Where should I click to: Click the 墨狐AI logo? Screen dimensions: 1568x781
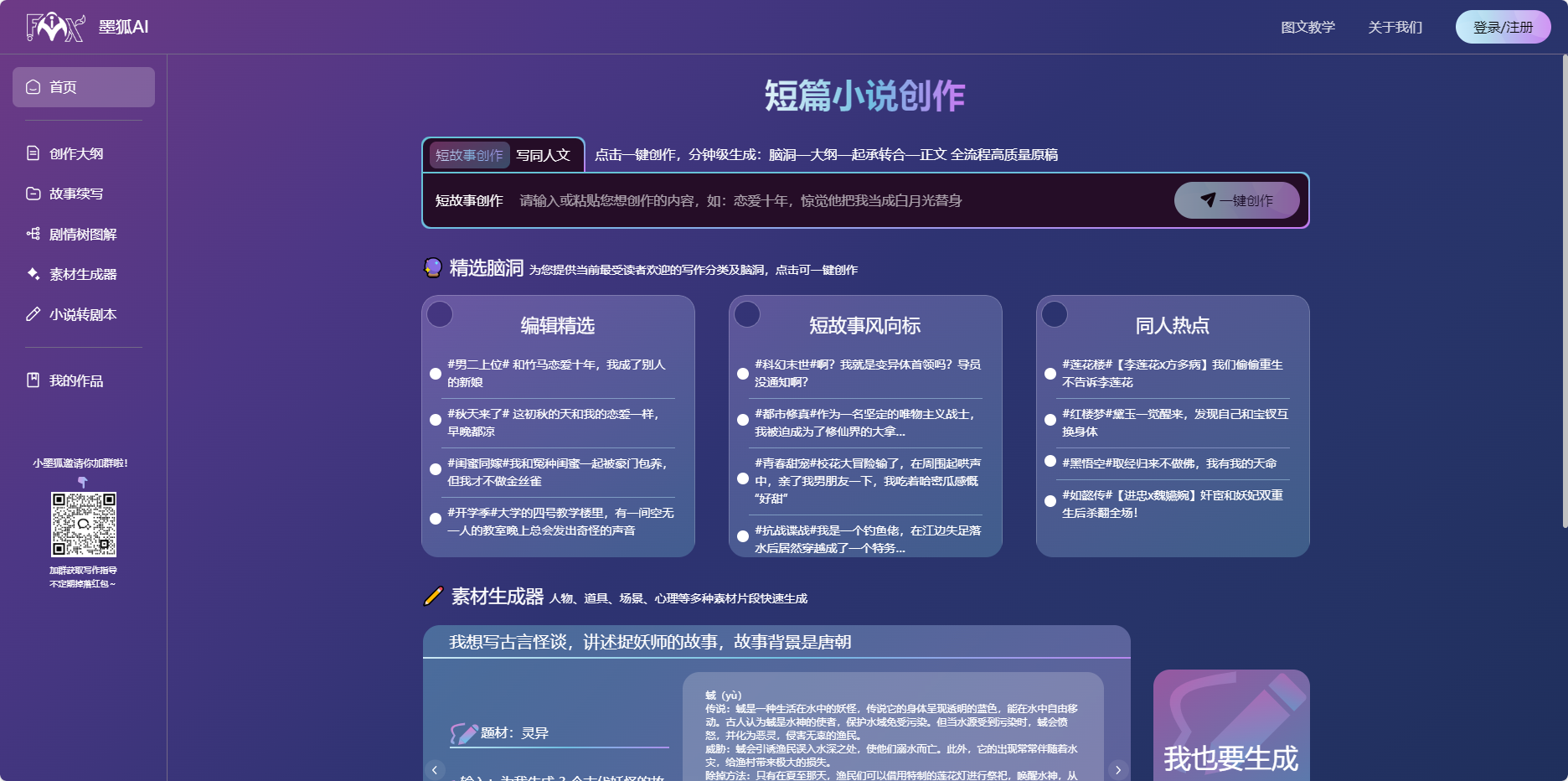pyautogui.click(x=87, y=26)
